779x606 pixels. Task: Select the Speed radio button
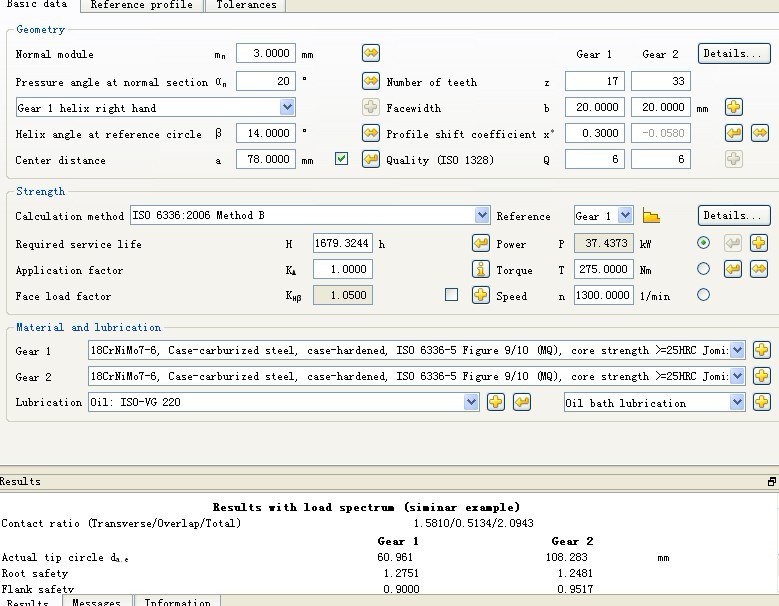coord(703,295)
